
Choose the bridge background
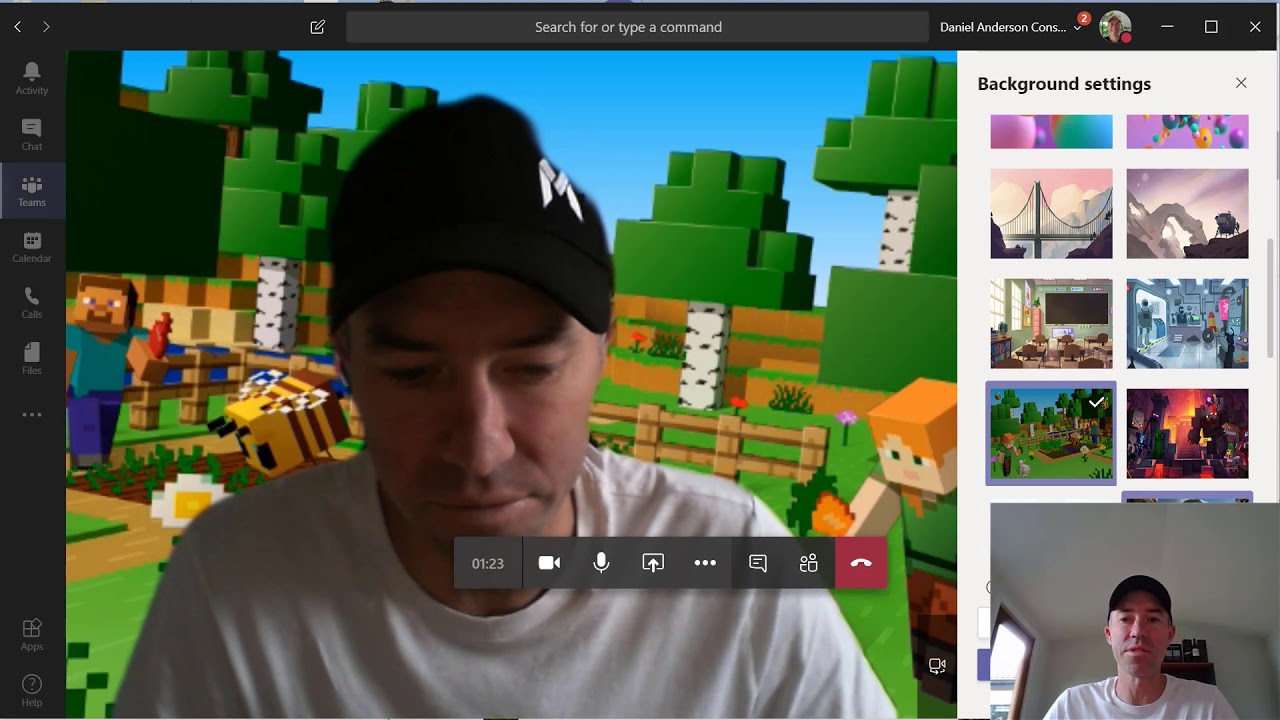pos(1051,214)
